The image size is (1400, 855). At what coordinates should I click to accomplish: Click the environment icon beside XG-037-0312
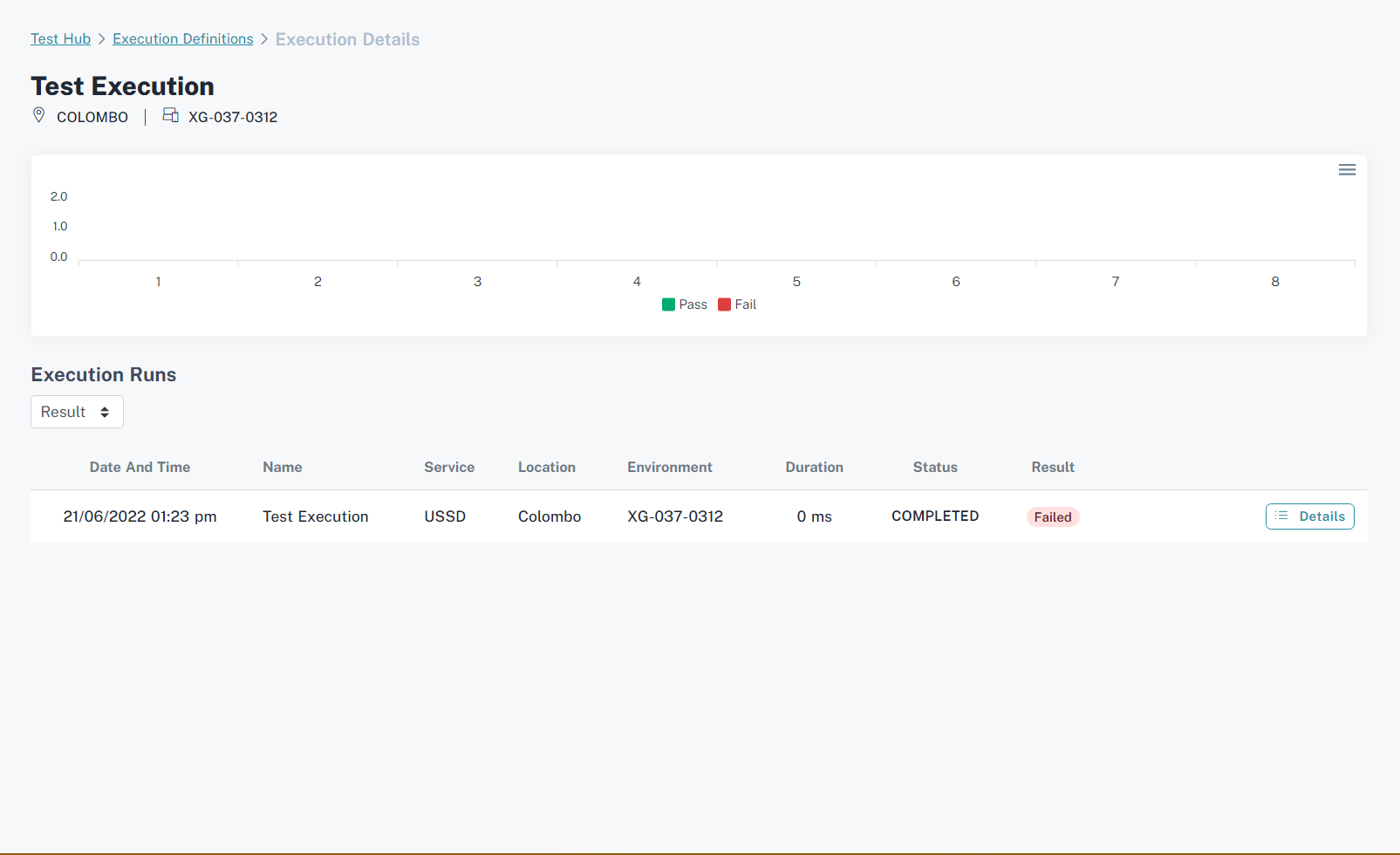[170, 115]
